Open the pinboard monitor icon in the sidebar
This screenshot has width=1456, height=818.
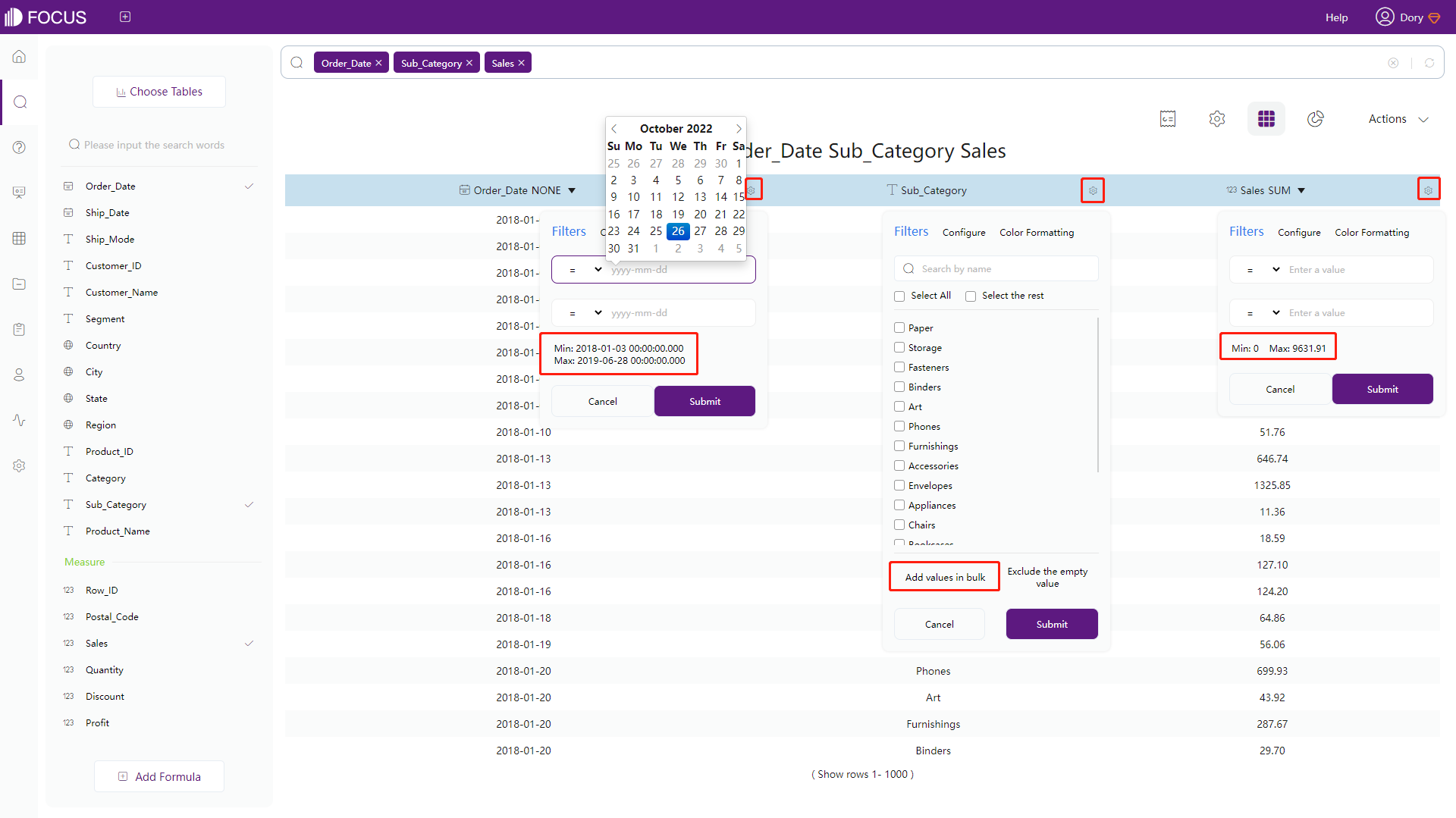[20, 193]
